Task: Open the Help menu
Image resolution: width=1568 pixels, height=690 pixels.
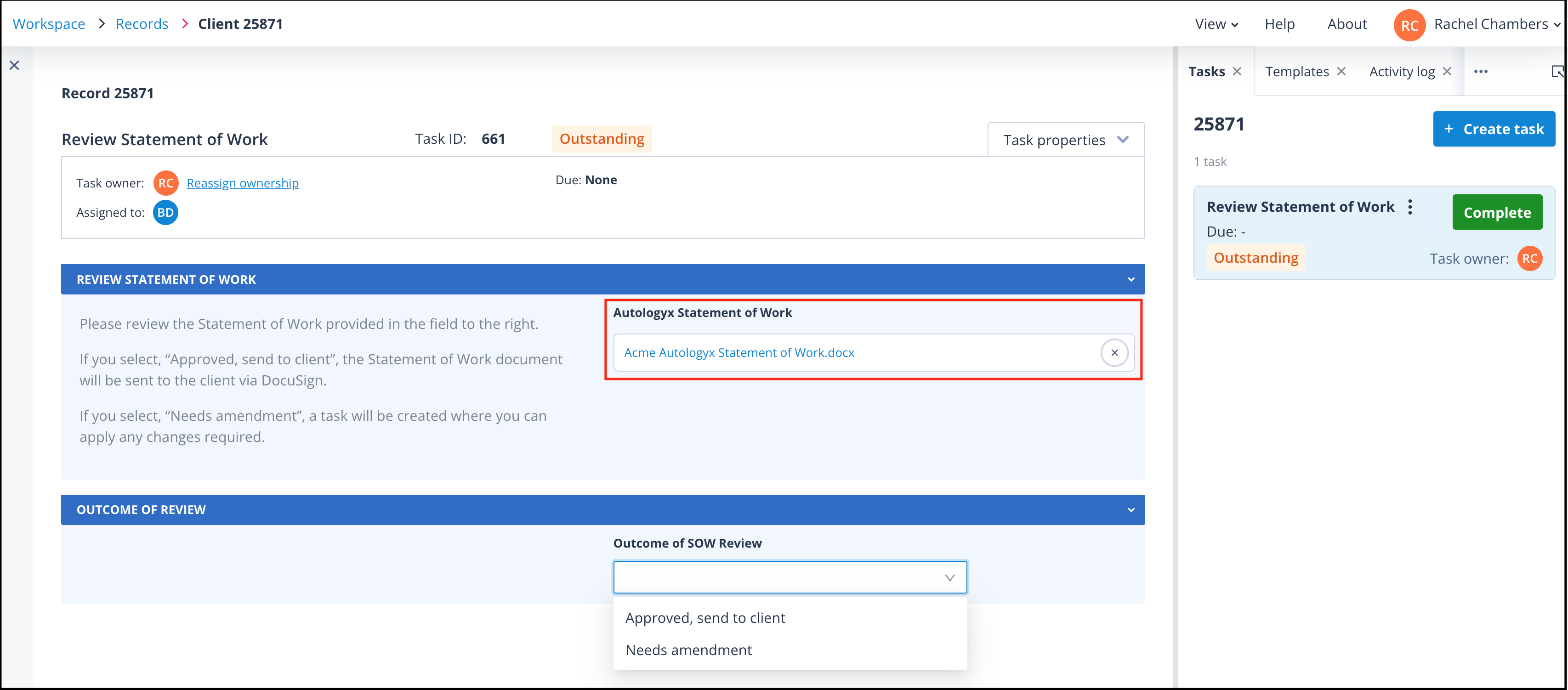Action: [x=1279, y=24]
